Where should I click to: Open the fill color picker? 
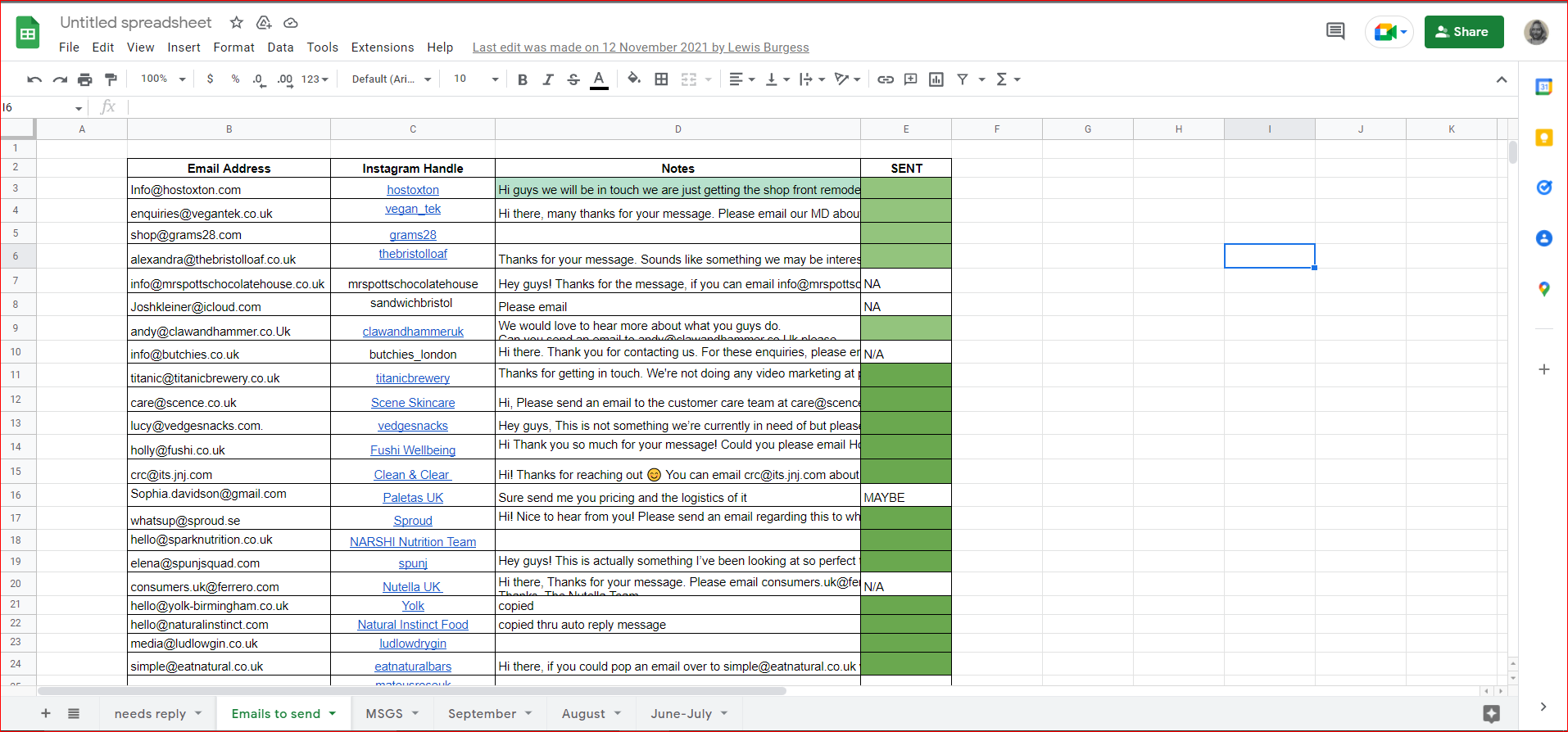point(634,79)
